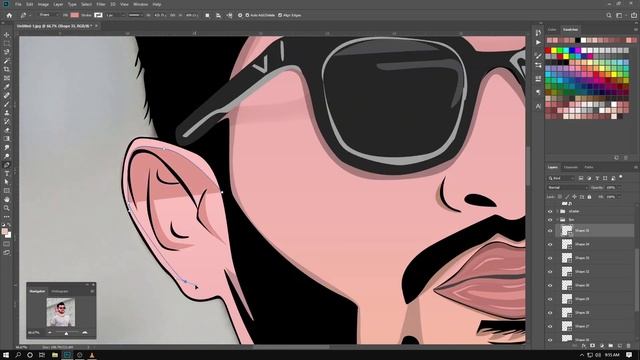
Task: Select the Shape 34 layer row
Action: click(x=595, y=244)
